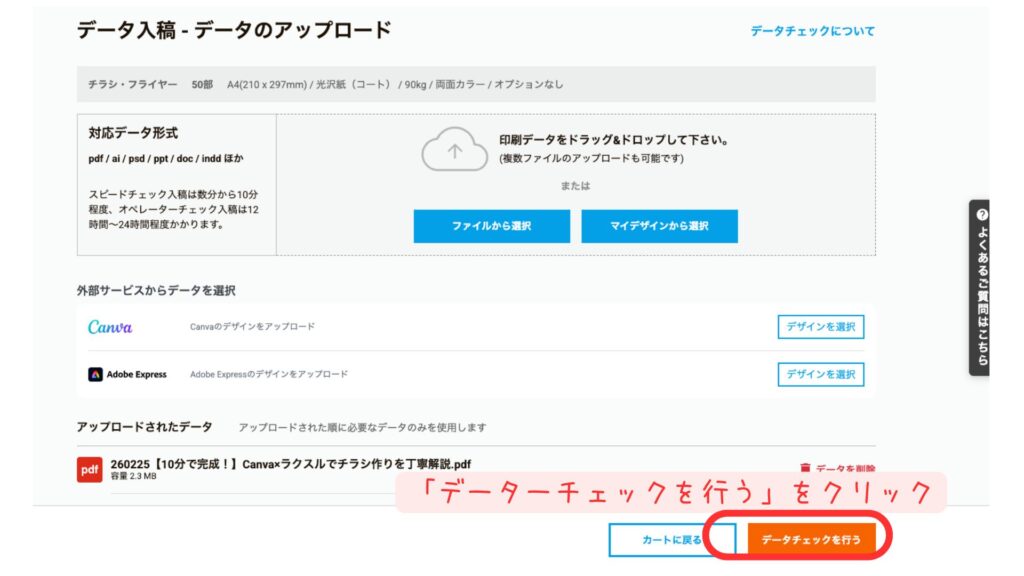Click the red PDF file icon

(x=90, y=470)
